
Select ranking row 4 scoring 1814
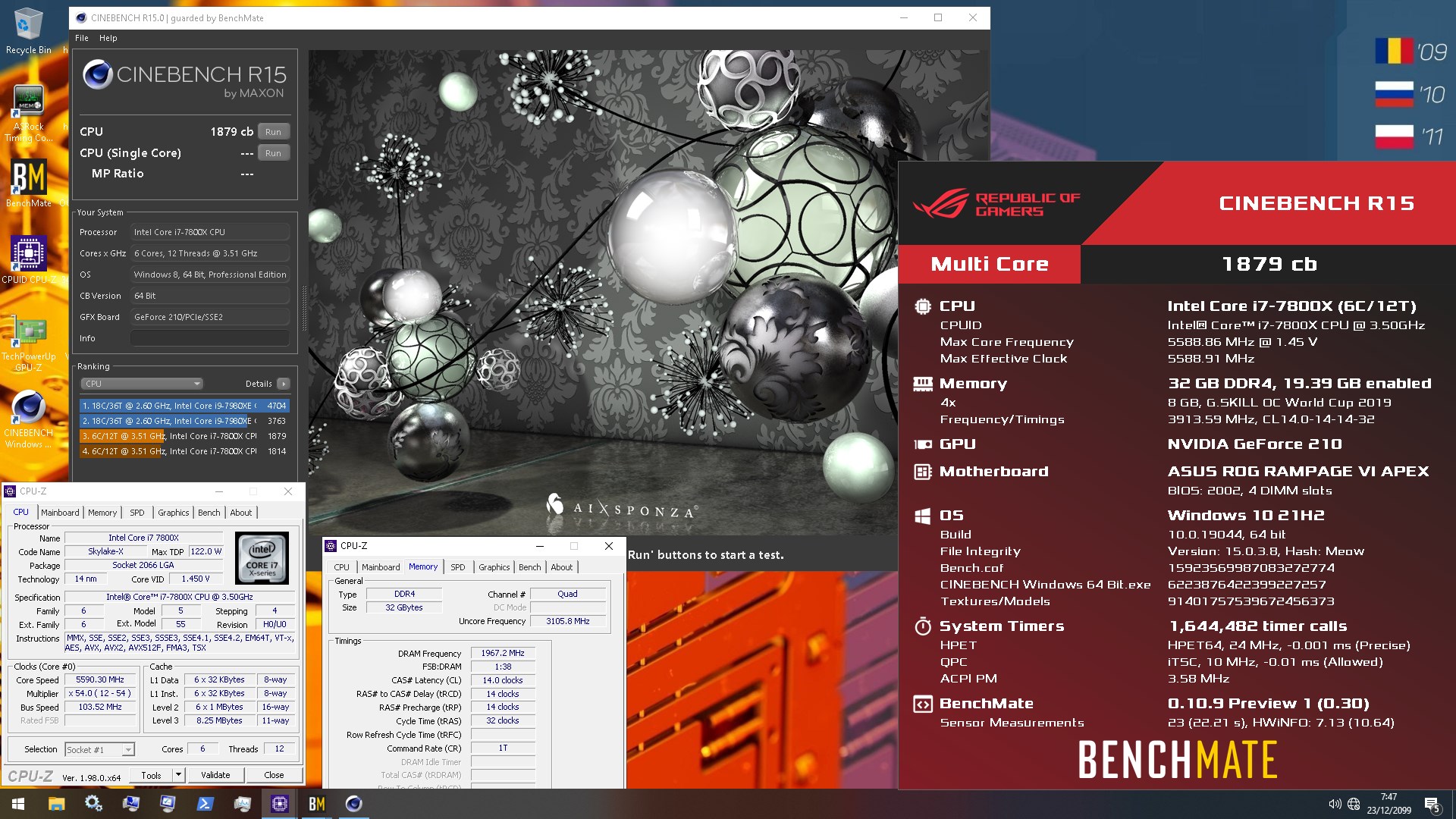coord(184,451)
